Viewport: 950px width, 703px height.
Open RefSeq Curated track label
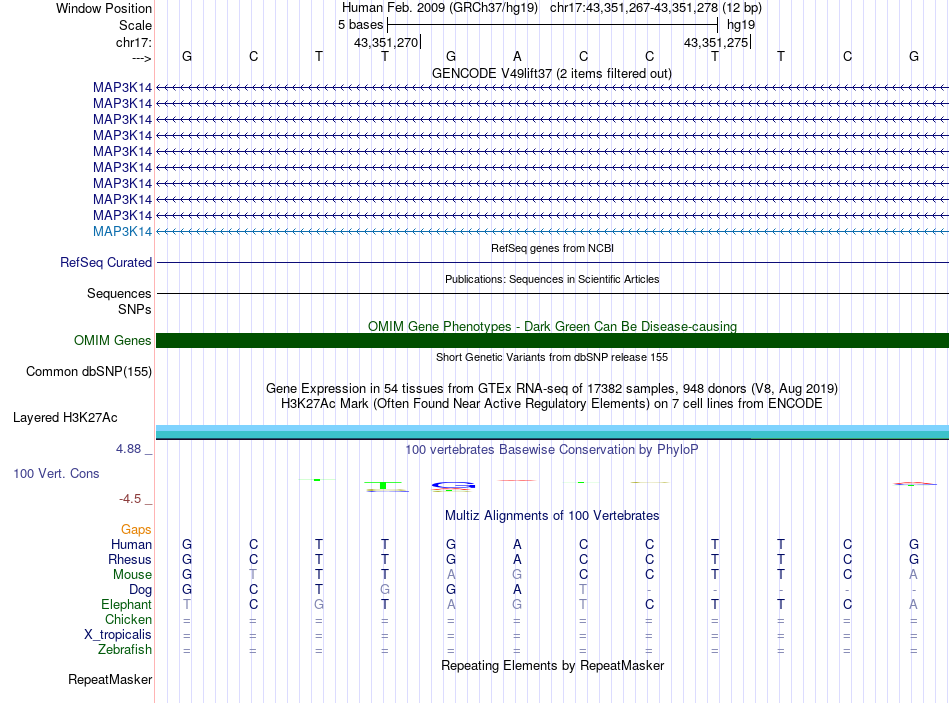pos(106,262)
